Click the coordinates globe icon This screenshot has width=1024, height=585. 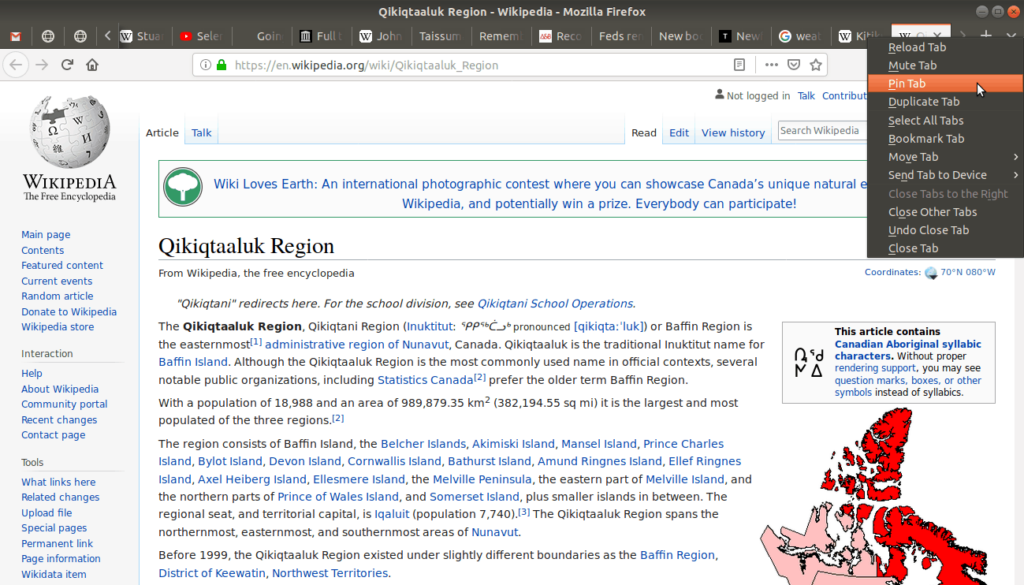[x=931, y=273]
